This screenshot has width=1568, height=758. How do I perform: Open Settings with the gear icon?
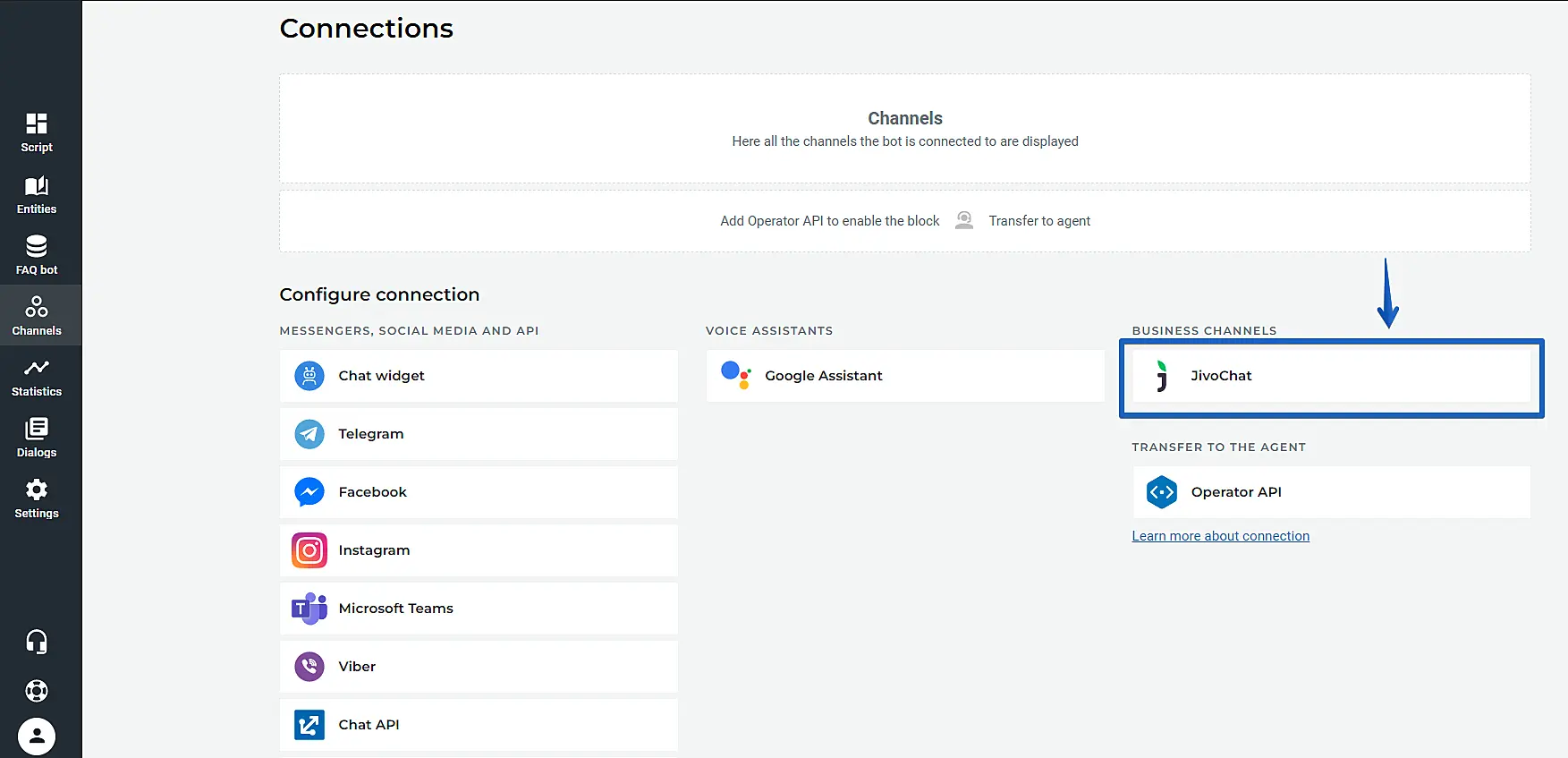[x=37, y=498]
